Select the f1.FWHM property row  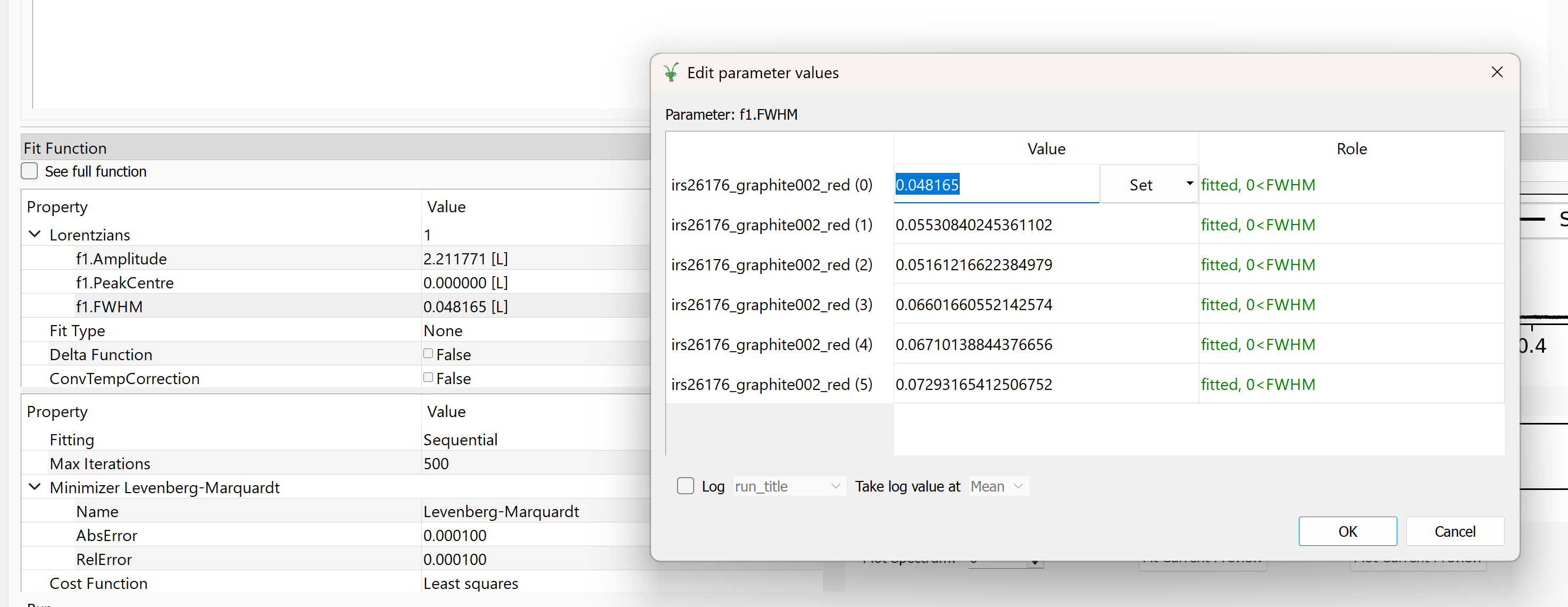tap(336, 306)
